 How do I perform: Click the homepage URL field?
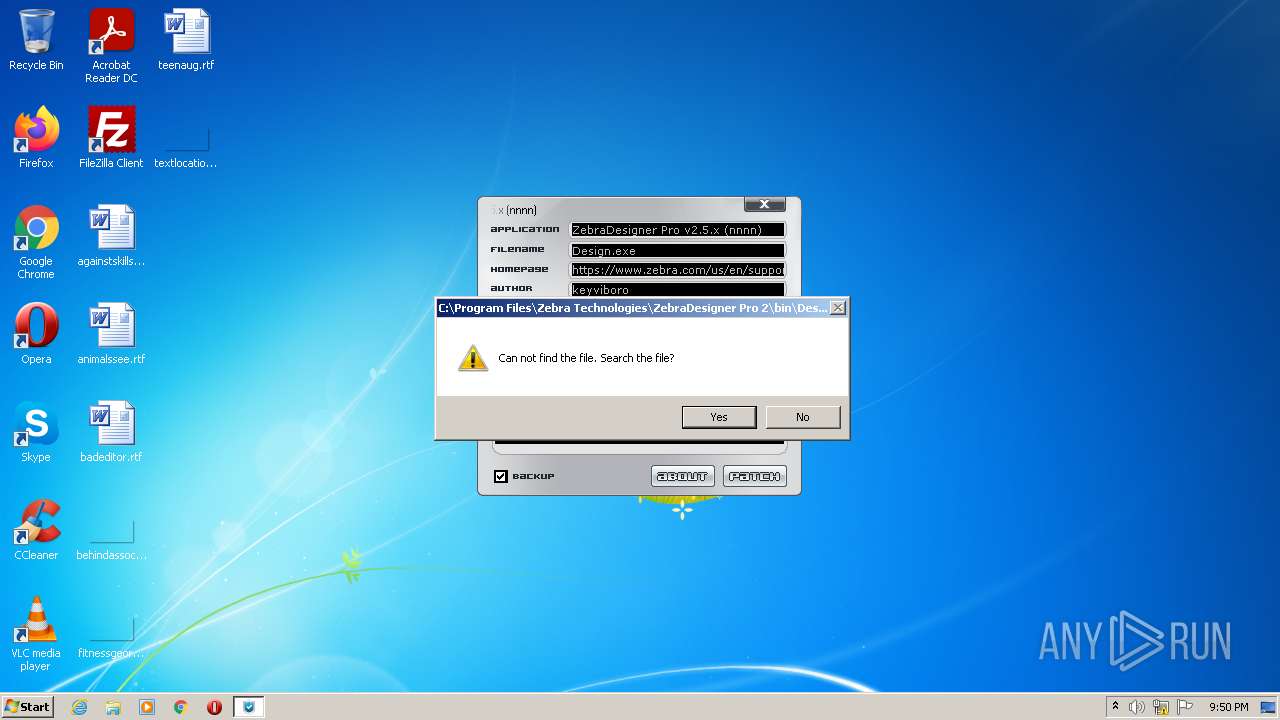click(678, 270)
